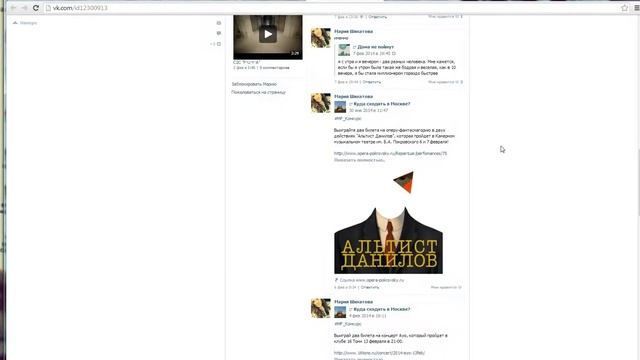The image size is (640, 360).
Task: Click the Ссылка www.opera-pokrovsky.ru attachment
Action: [x=371, y=280]
